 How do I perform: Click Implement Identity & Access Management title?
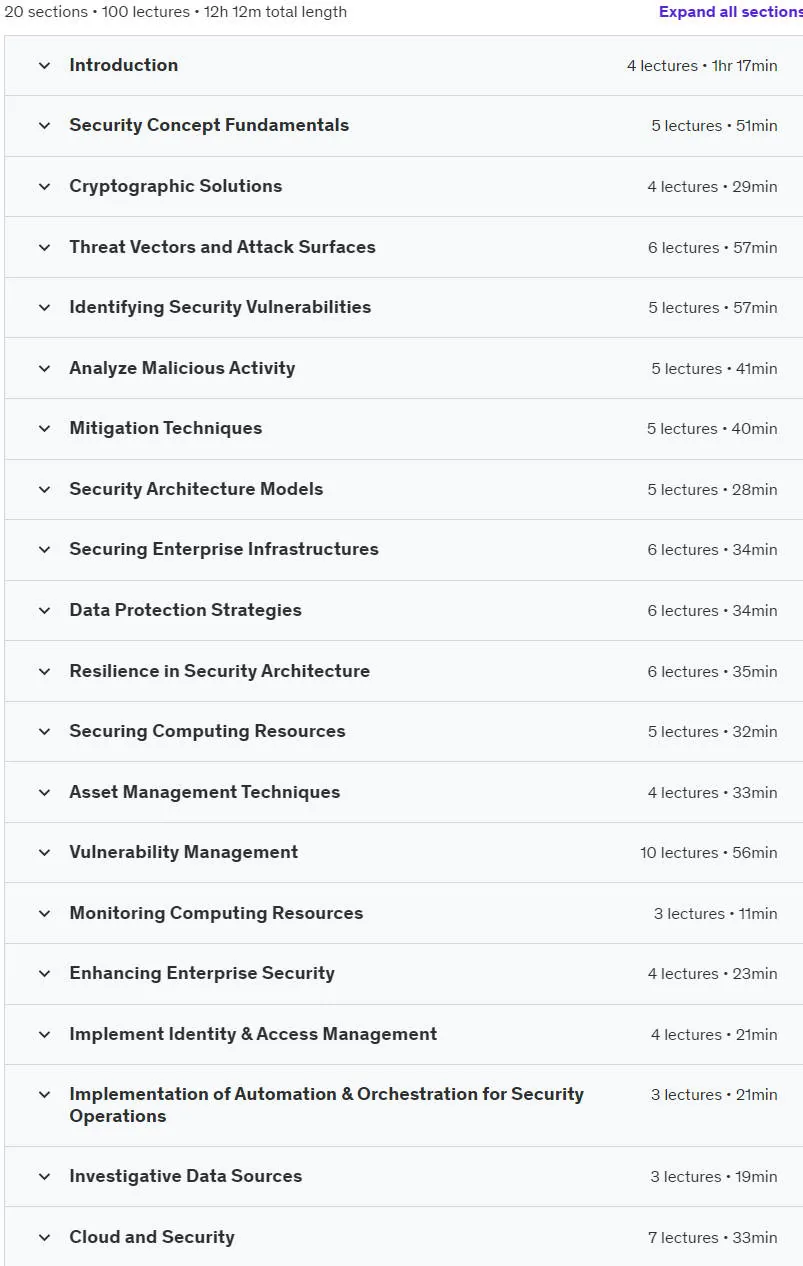253,1034
